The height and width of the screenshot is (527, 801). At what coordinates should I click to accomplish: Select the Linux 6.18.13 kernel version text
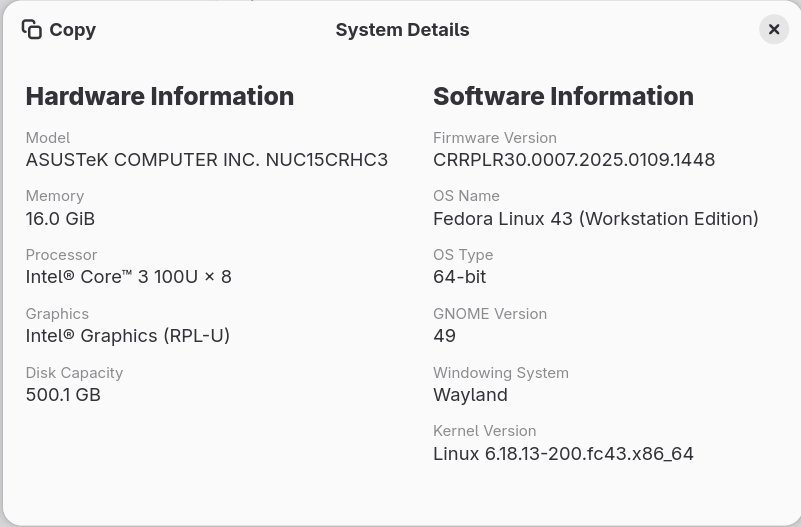pyautogui.click(x=563, y=454)
